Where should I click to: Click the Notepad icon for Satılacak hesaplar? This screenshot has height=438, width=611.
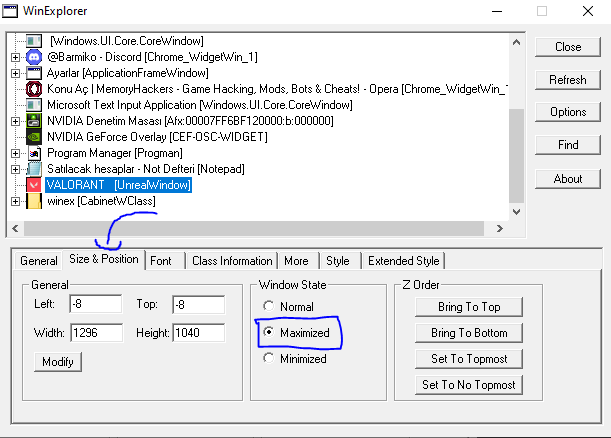(34, 169)
